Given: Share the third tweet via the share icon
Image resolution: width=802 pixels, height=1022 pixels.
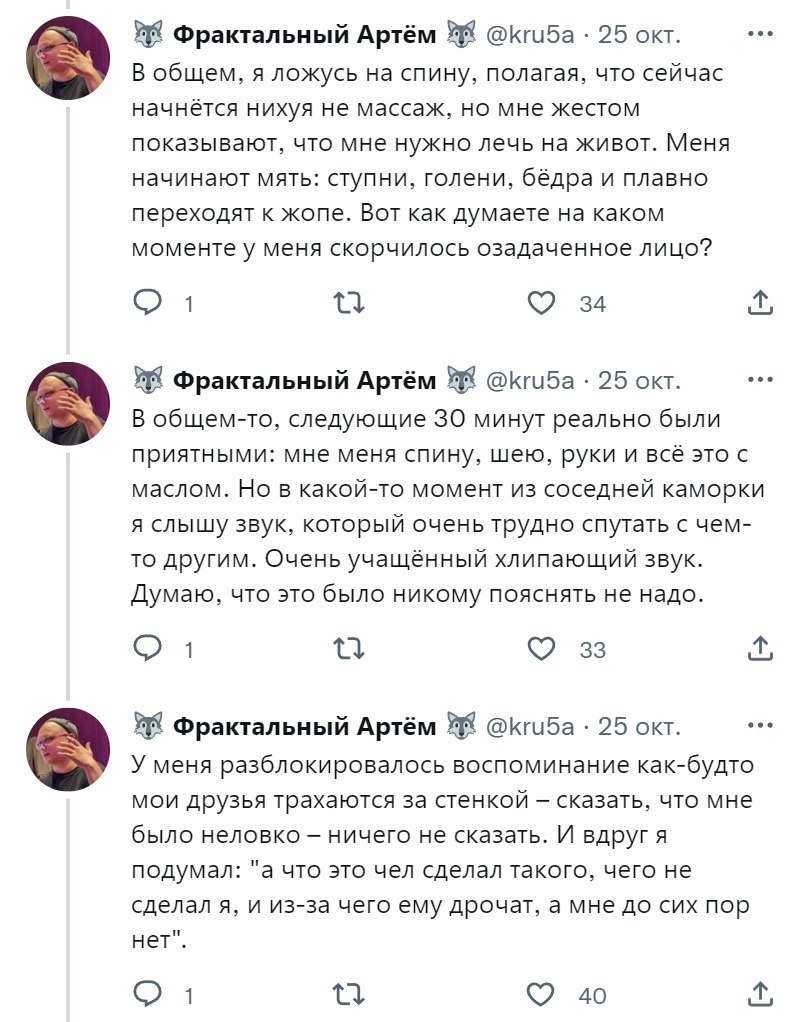Looking at the screenshot, I should pos(760,994).
